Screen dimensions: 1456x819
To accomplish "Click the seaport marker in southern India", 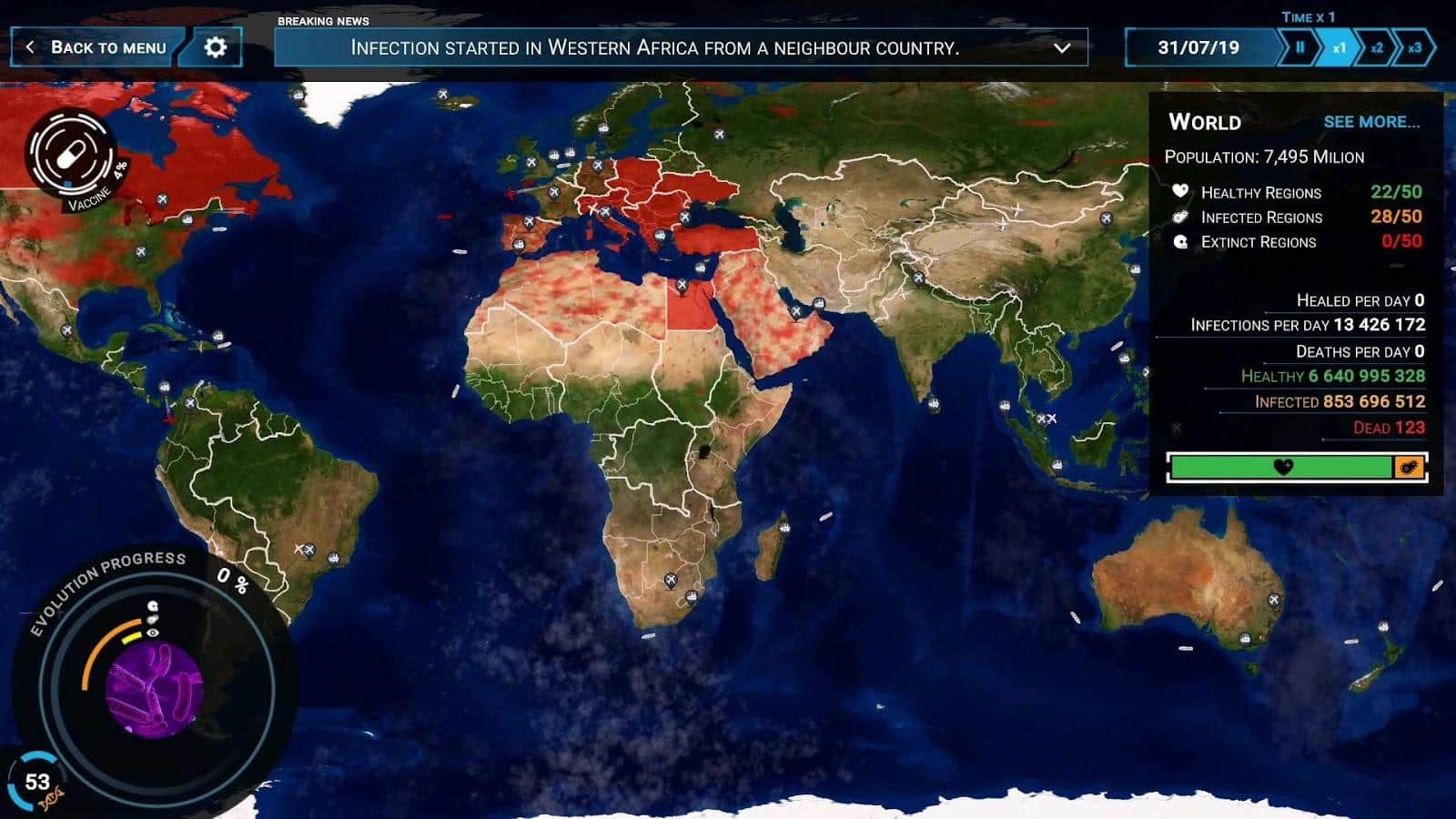I will tap(933, 403).
